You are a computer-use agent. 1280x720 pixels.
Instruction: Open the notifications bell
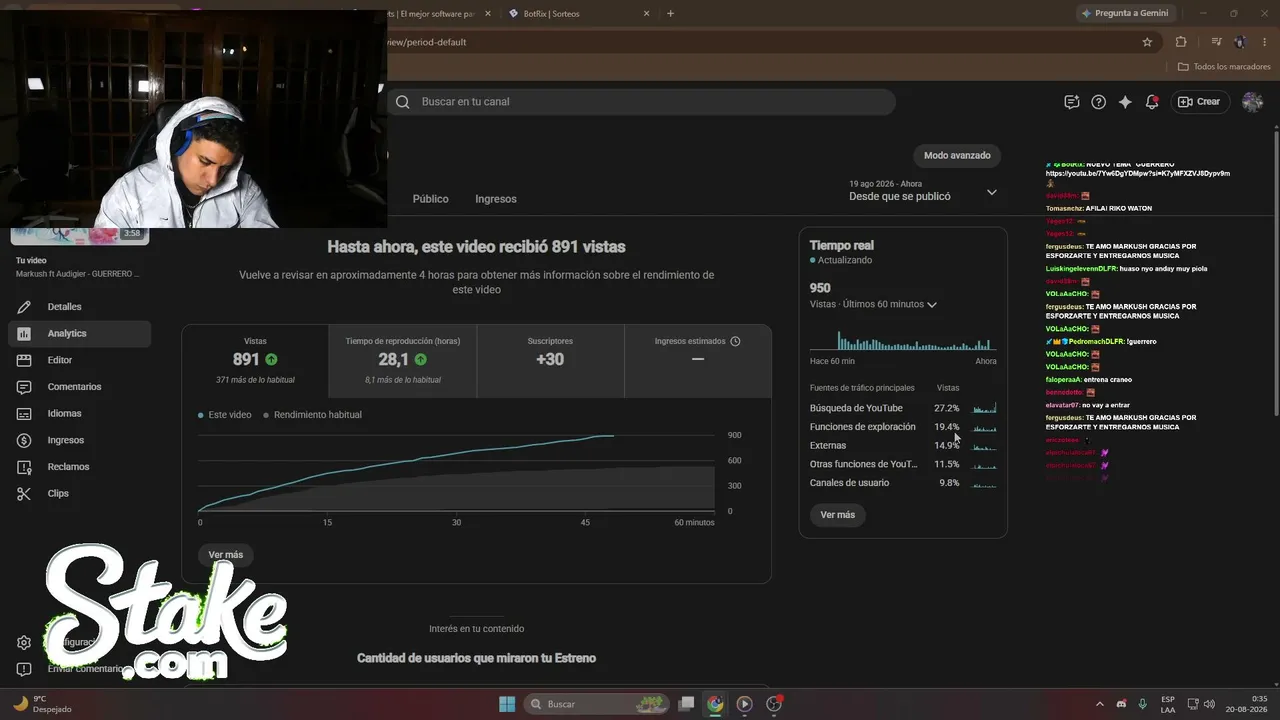(x=1152, y=102)
